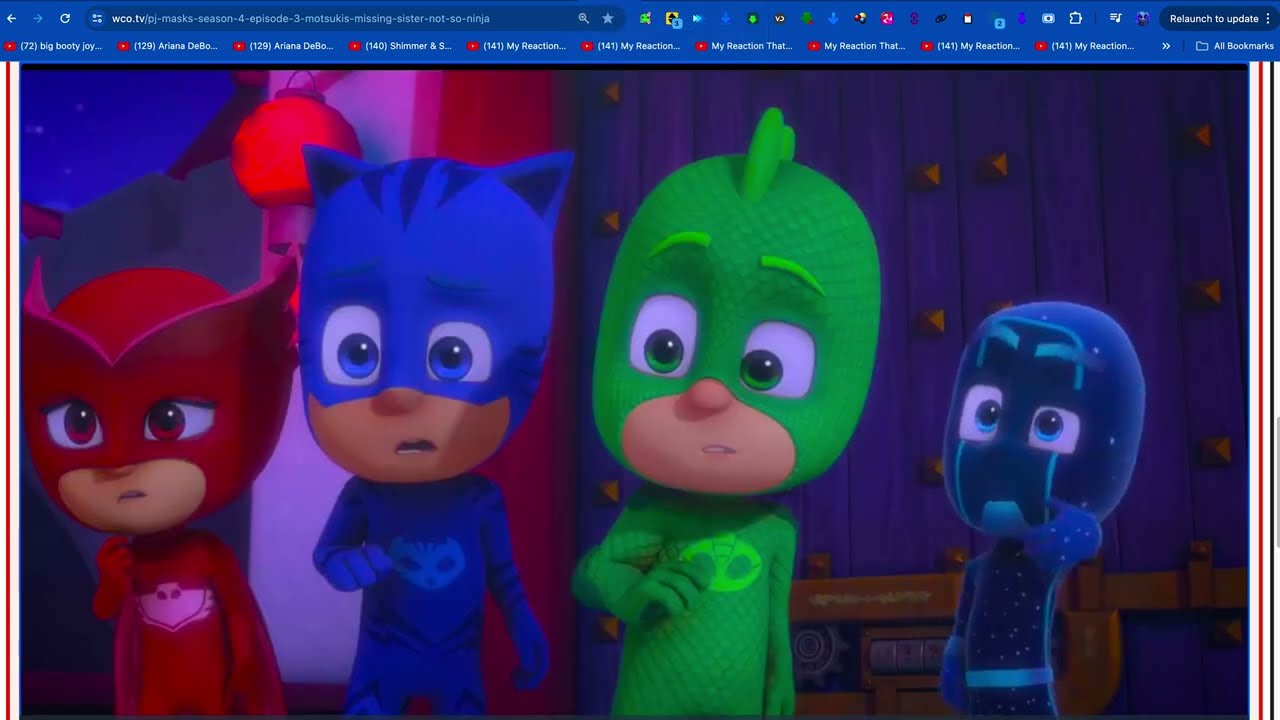
Task: Open the colored balls extension icon
Action: coord(860,18)
